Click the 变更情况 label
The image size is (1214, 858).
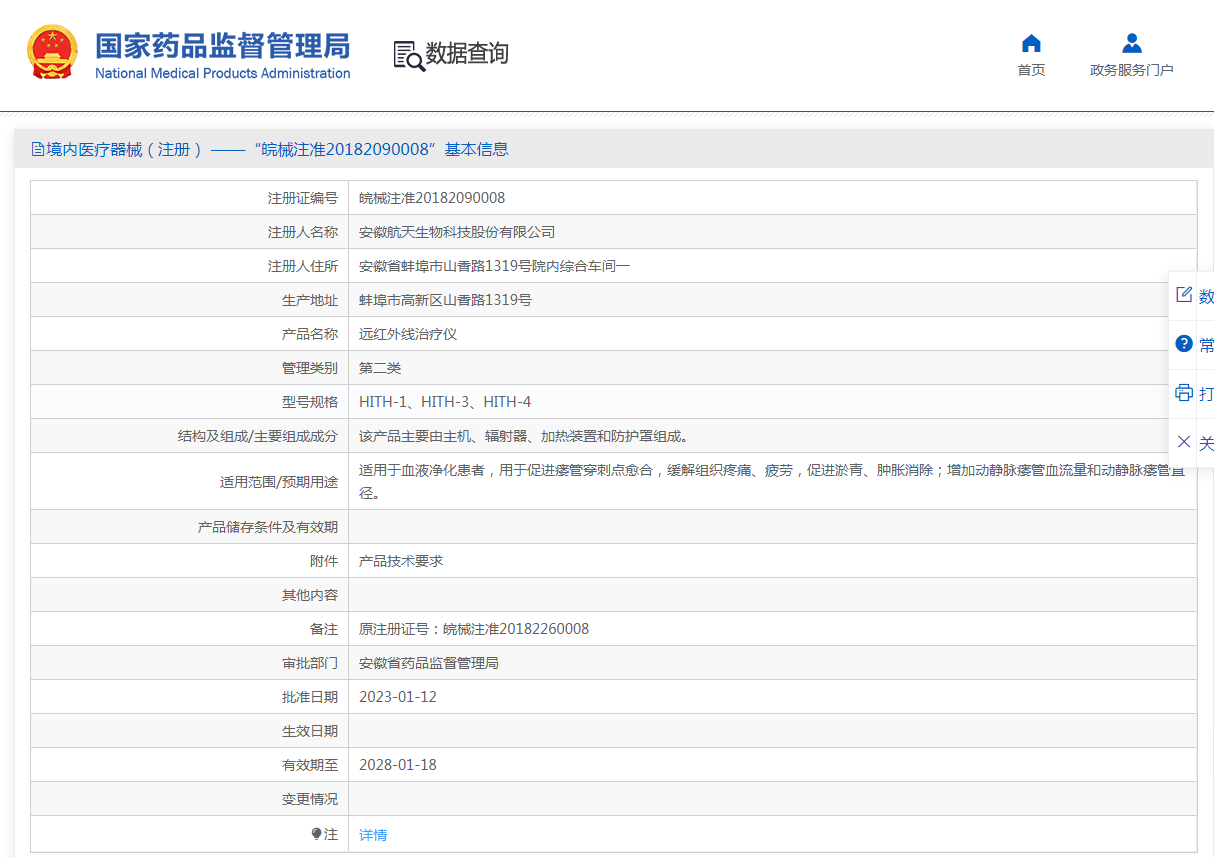(310, 799)
